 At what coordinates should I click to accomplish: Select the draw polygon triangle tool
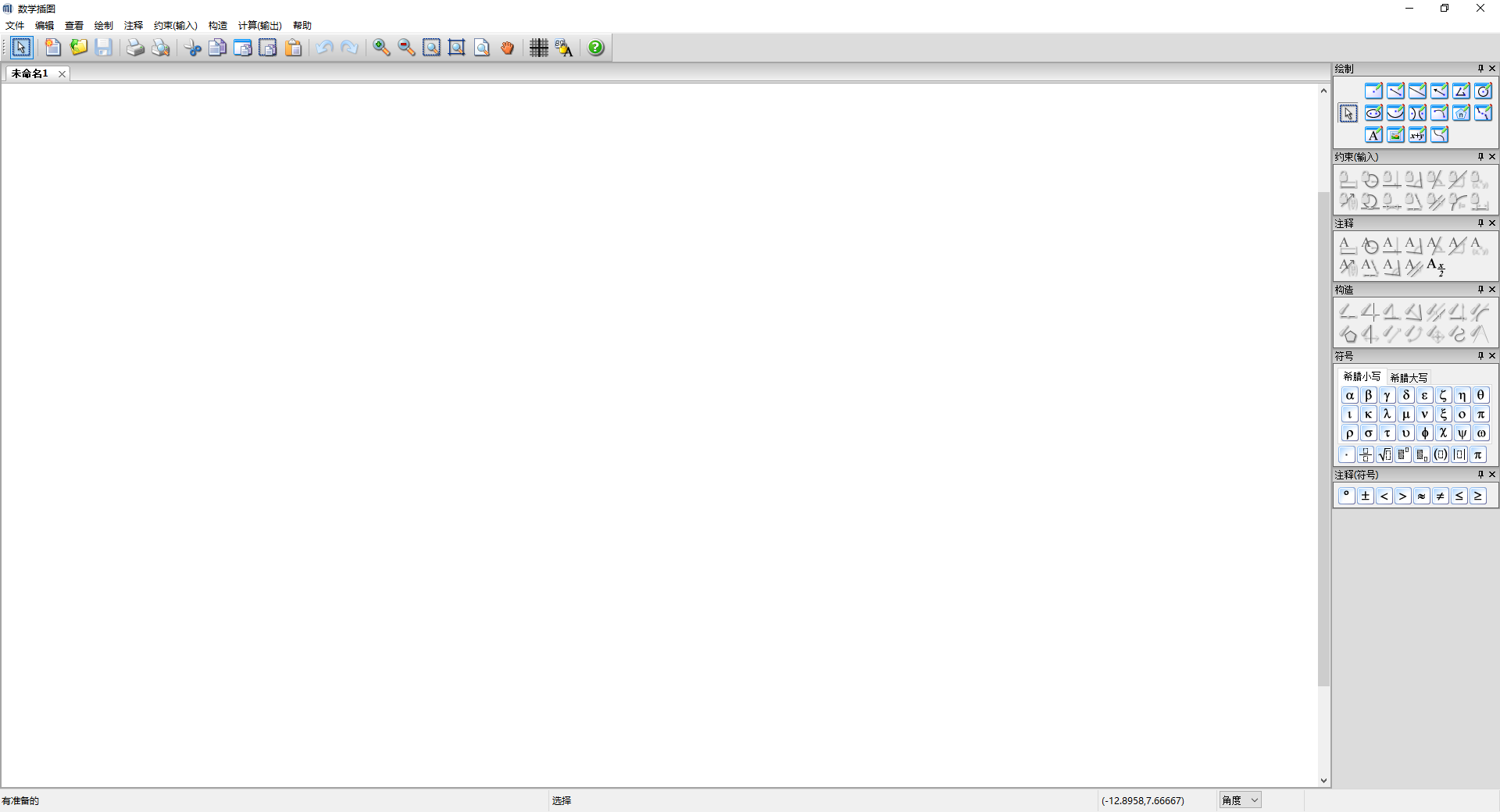point(1461,91)
